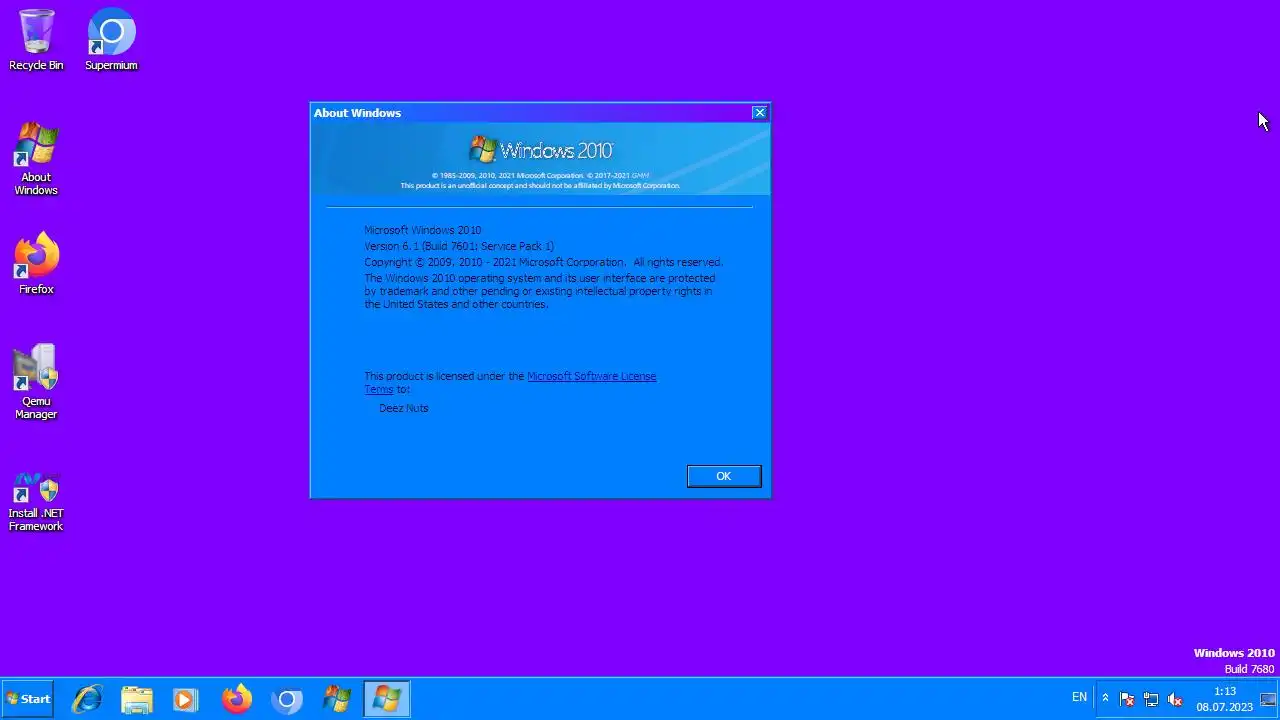Viewport: 1280px width, 720px height.
Task: Click the muted volume tray icon
Action: [x=1175, y=699]
